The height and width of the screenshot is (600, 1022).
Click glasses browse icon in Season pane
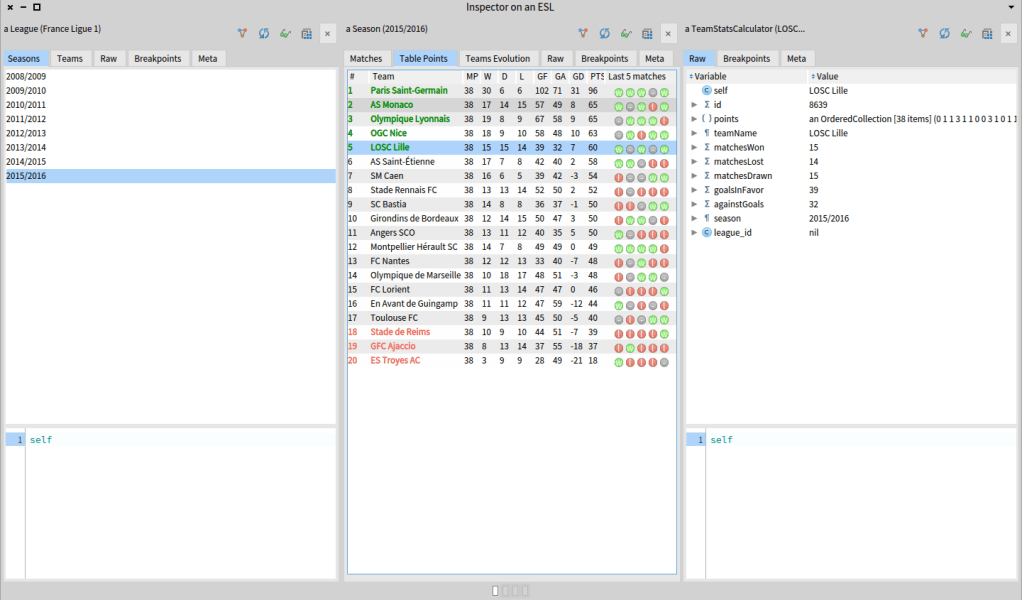[x=626, y=33]
